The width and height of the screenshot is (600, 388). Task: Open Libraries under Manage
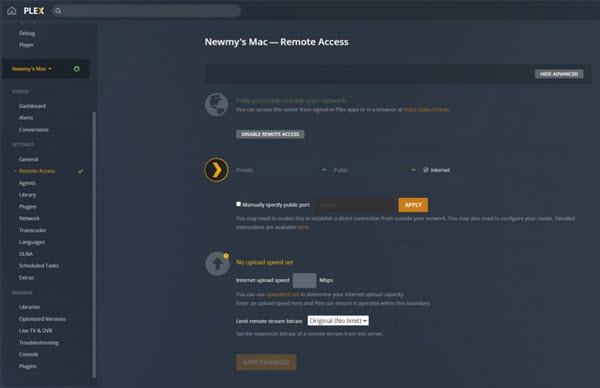pyautogui.click(x=29, y=307)
